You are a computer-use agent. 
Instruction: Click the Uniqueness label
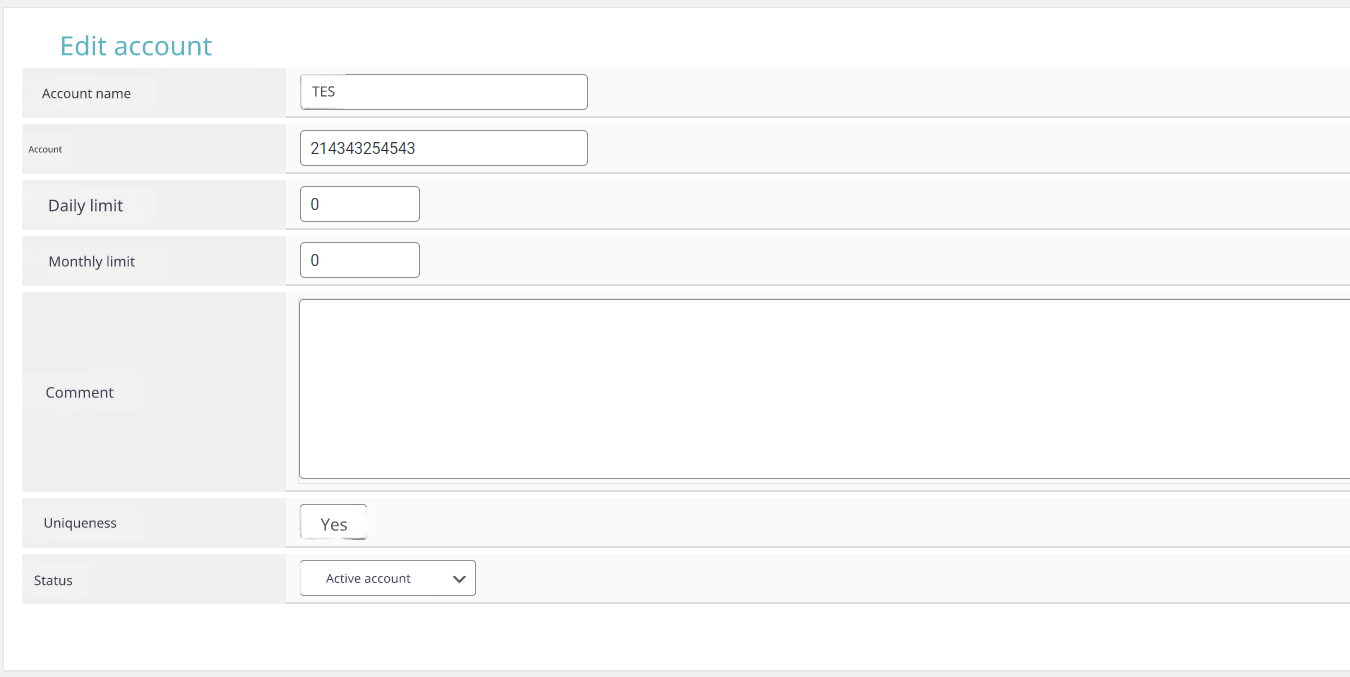point(80,523)
